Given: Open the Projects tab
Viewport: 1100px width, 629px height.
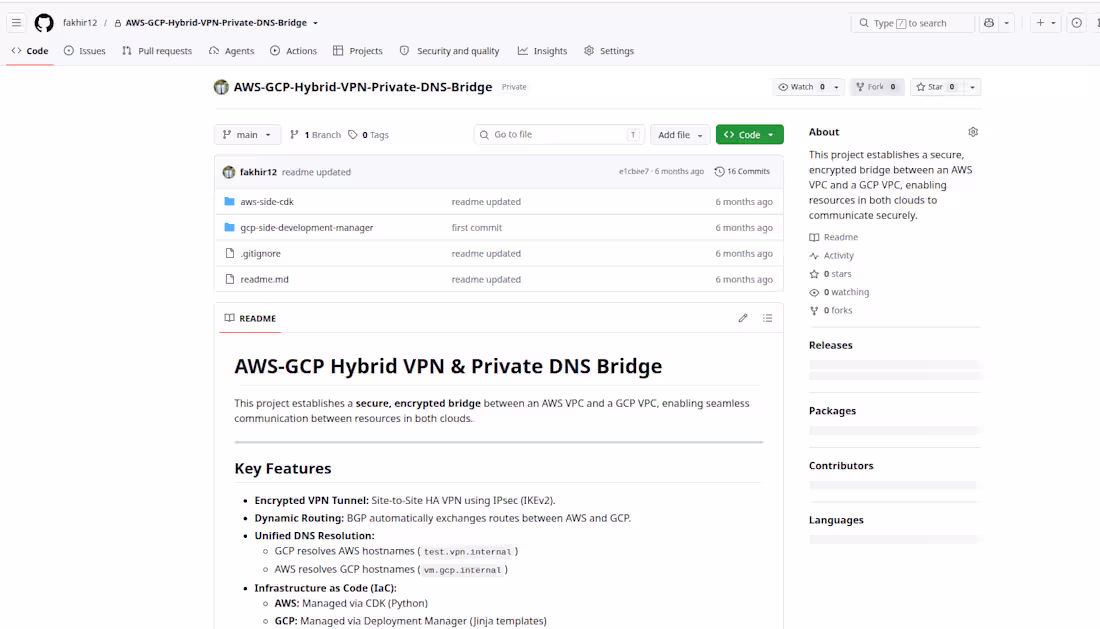Looking at the screenshot, I should (358, 51).
